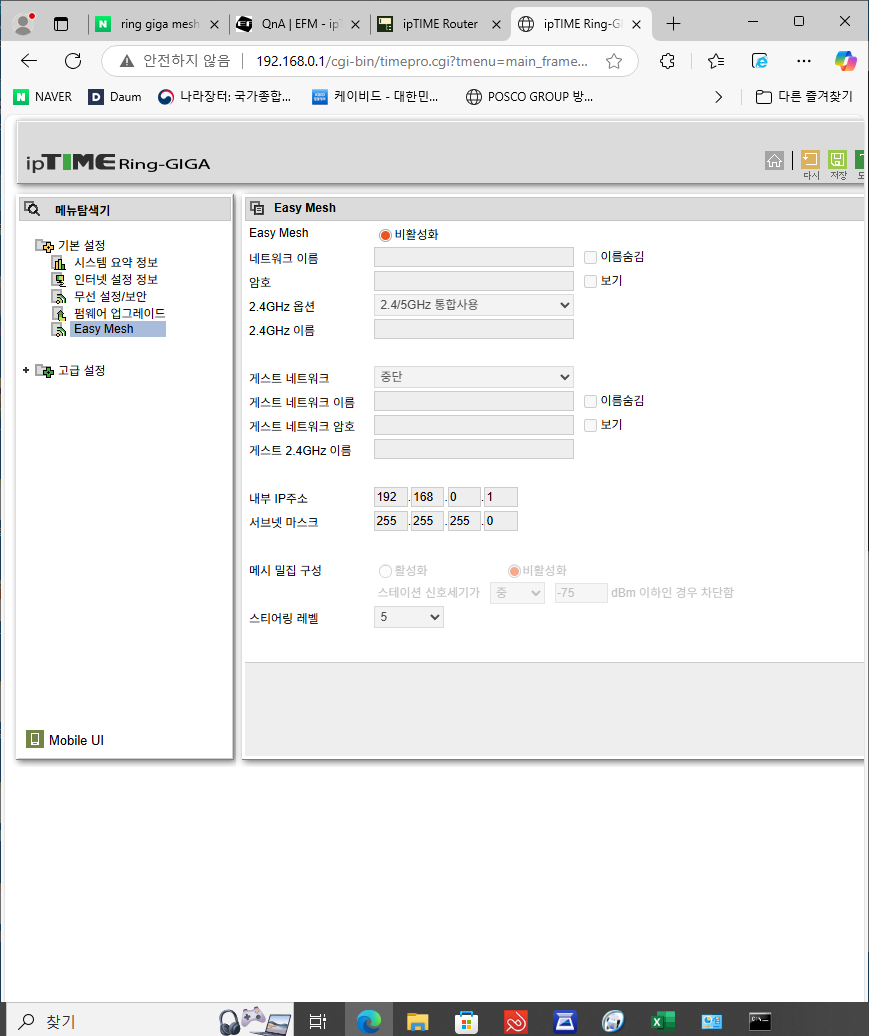Open the 스티어링 레벨 dropdown

tap(408, 617)
